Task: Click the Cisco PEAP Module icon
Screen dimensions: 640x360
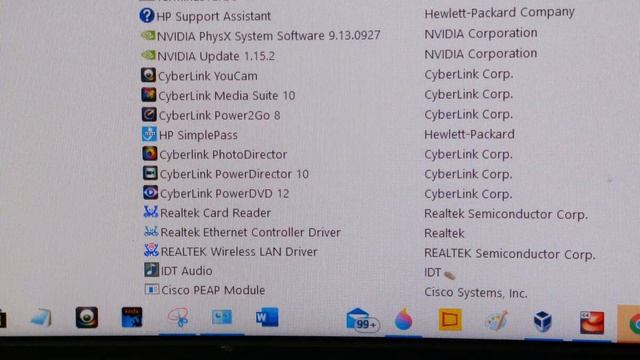Action: [152, 289]
